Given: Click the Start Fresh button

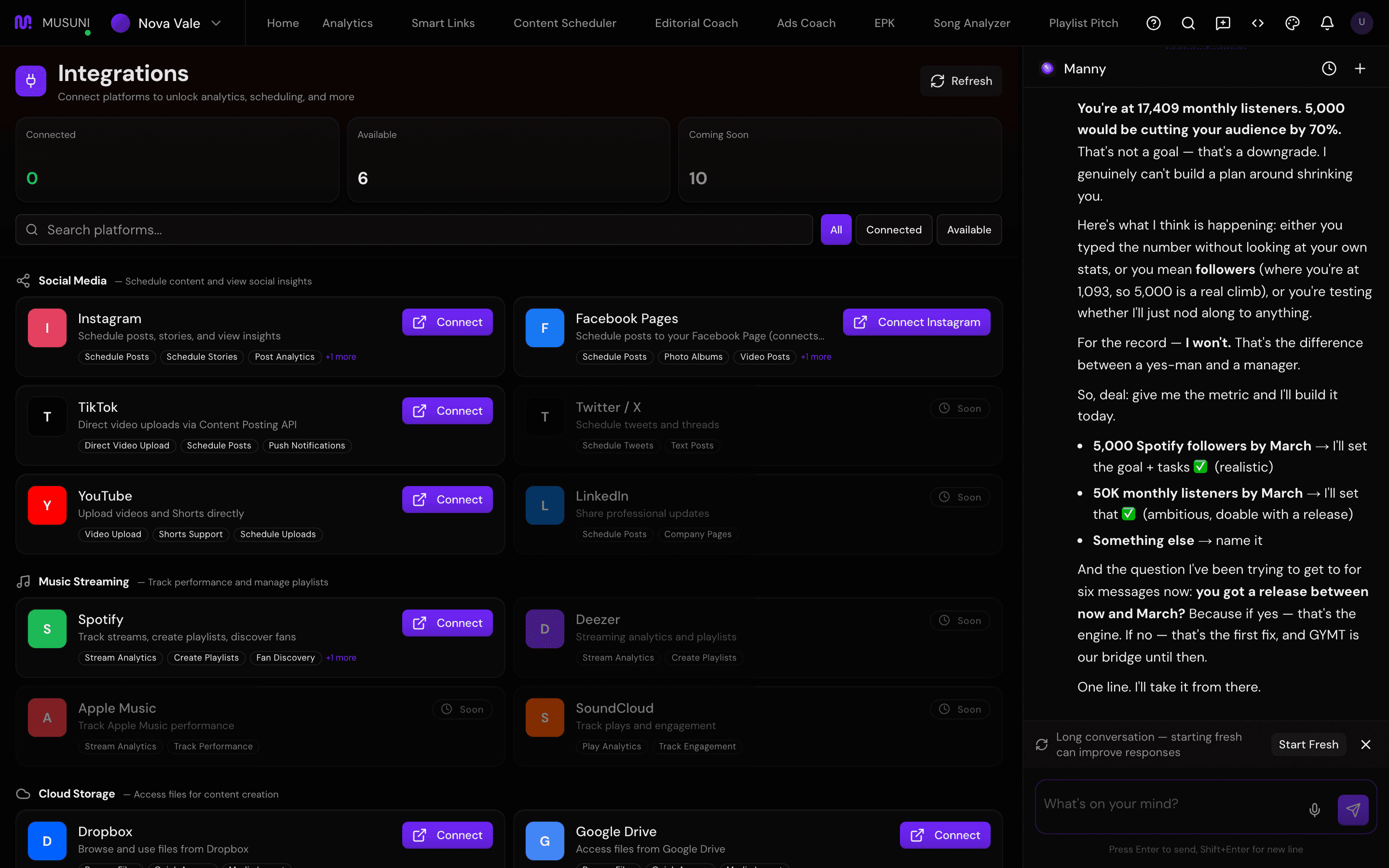Looking at the screenshot, I should pyautogui.click(x=1308, y=745).
